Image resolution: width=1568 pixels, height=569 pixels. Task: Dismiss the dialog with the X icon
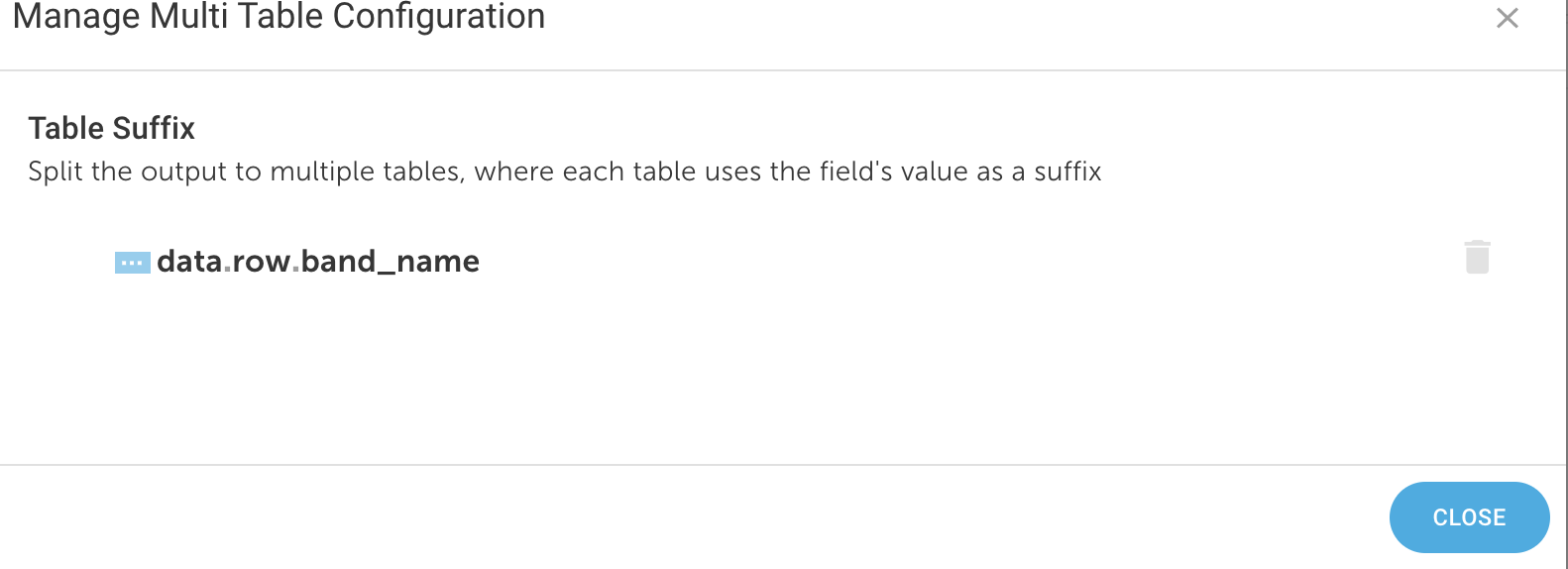pos(1507,18)
